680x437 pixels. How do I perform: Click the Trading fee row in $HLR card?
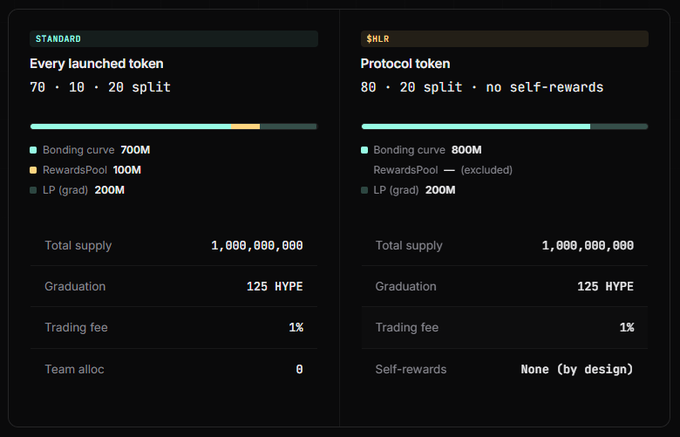click(504, 328)
